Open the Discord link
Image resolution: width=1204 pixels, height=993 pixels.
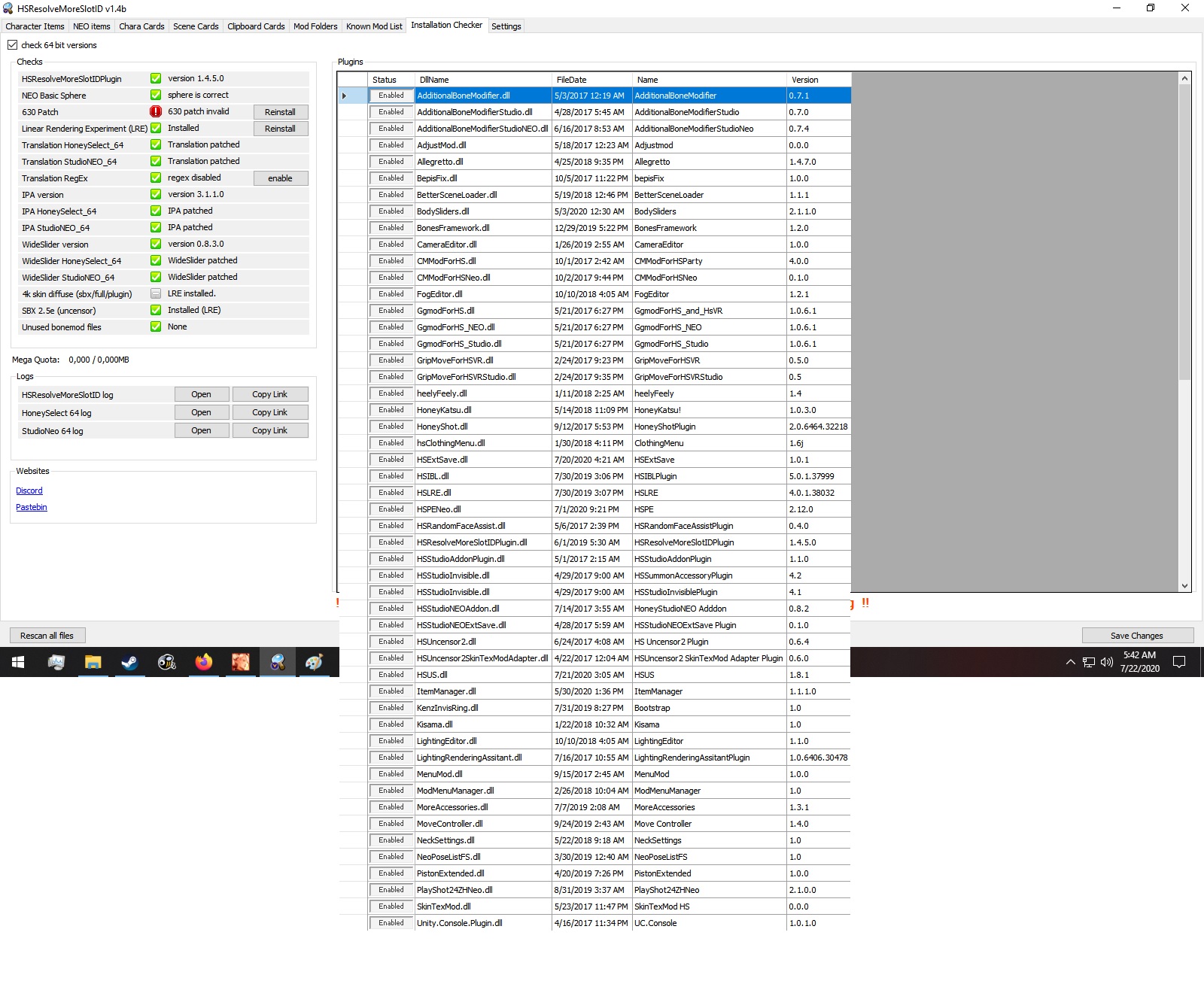[x=29, y=490]
